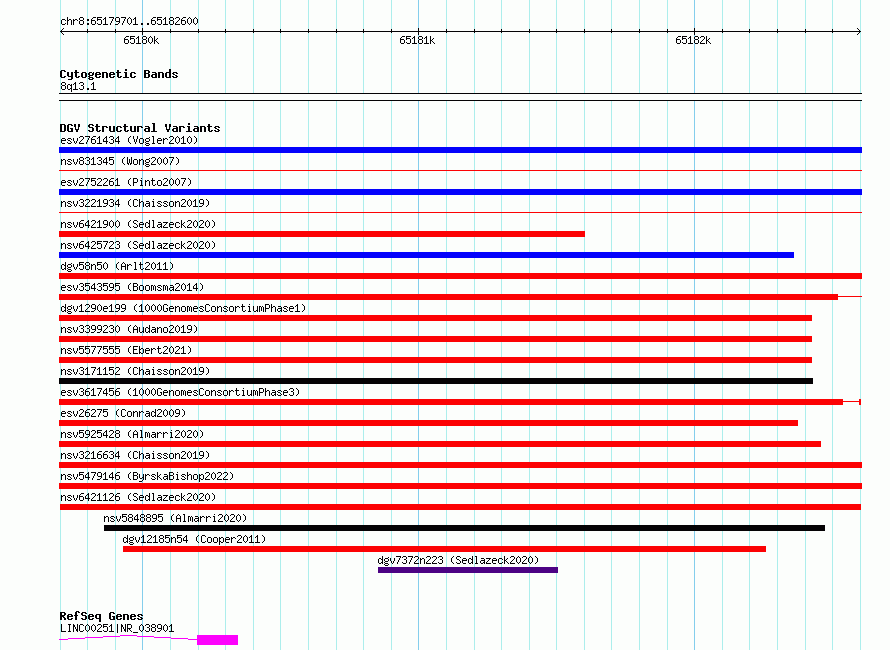
Task: Open dgv1290e199 (1000GenomesConsortiumPhase1) label
Action: point(183,308)
